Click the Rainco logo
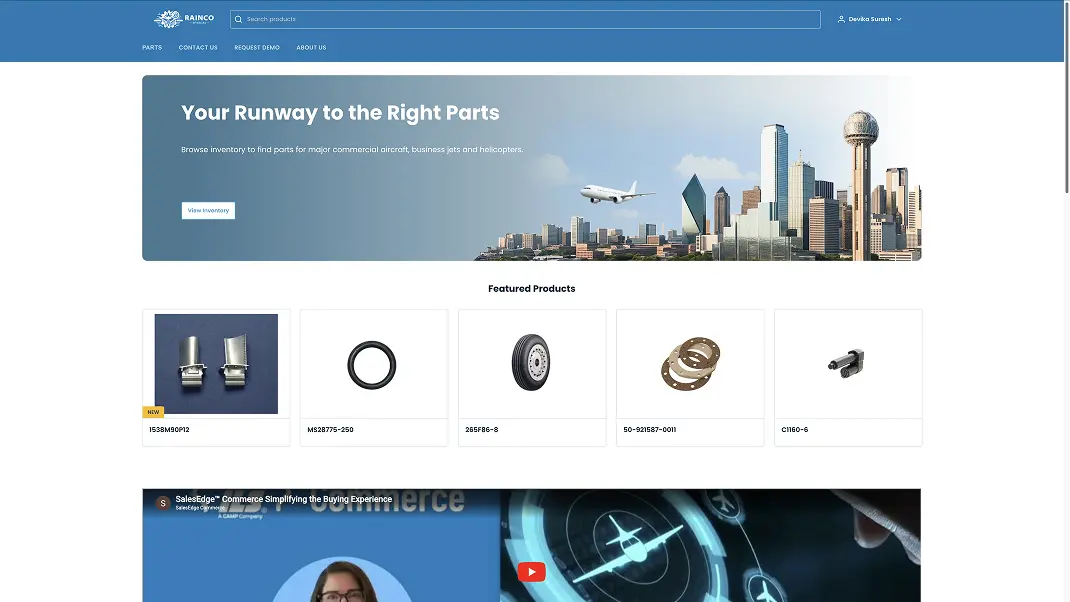Viewport: 1070px width, 602px height. point(184,19)
